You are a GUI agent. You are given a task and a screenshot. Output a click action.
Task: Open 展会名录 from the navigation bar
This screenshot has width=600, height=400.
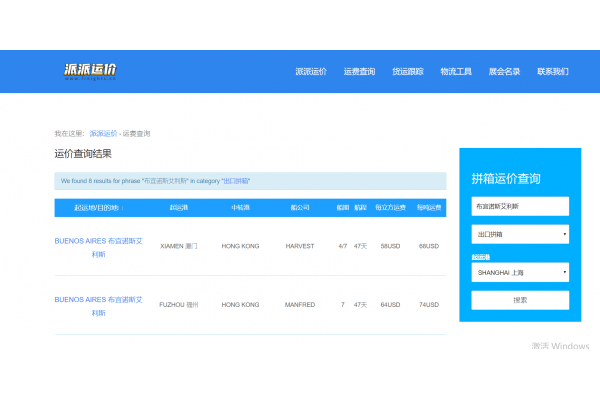[x=504, y=72]
